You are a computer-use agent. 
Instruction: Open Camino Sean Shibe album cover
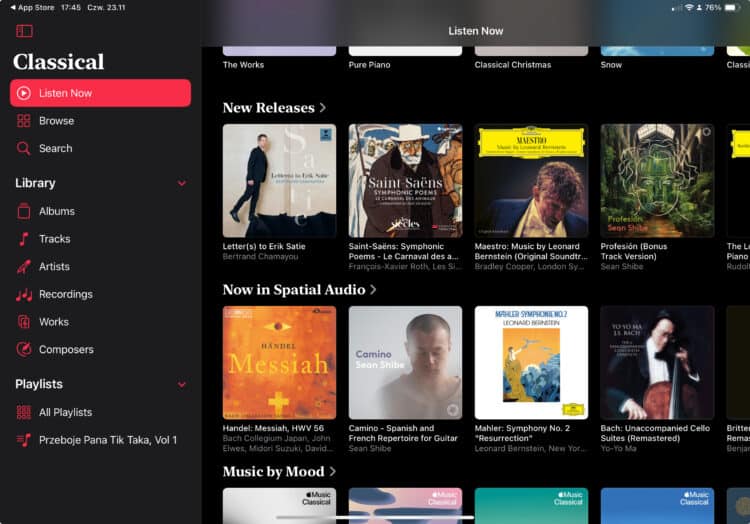click(x=406, y=363)
